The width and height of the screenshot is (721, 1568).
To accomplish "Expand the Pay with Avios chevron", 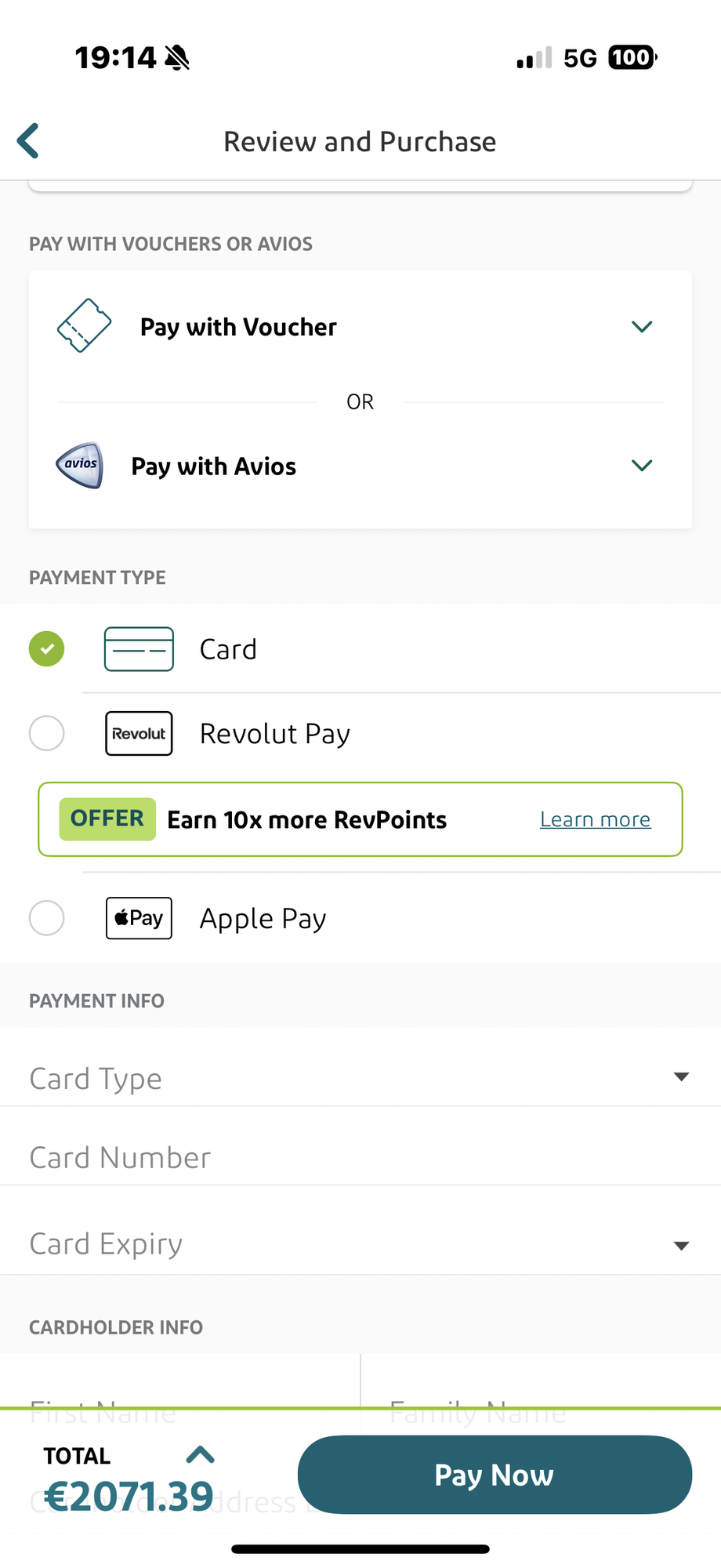I will (642, 466).
